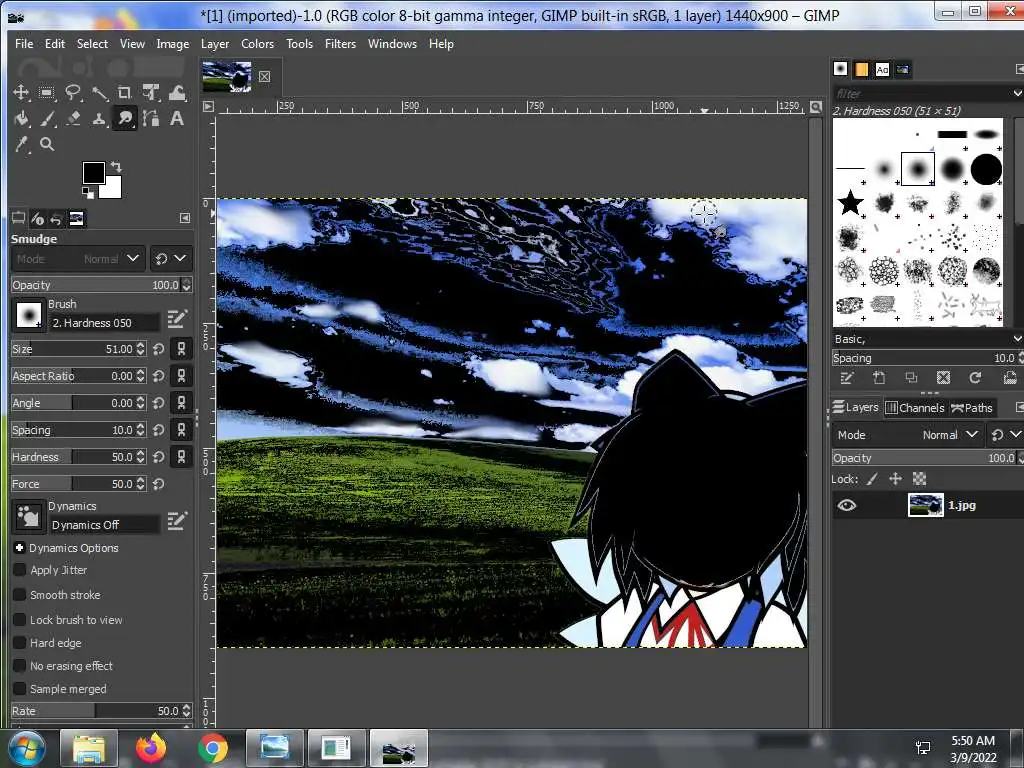1024x768 pixels.
Task: Click the background color swatch
Action: pyautogui.click(x=112, y=190)
